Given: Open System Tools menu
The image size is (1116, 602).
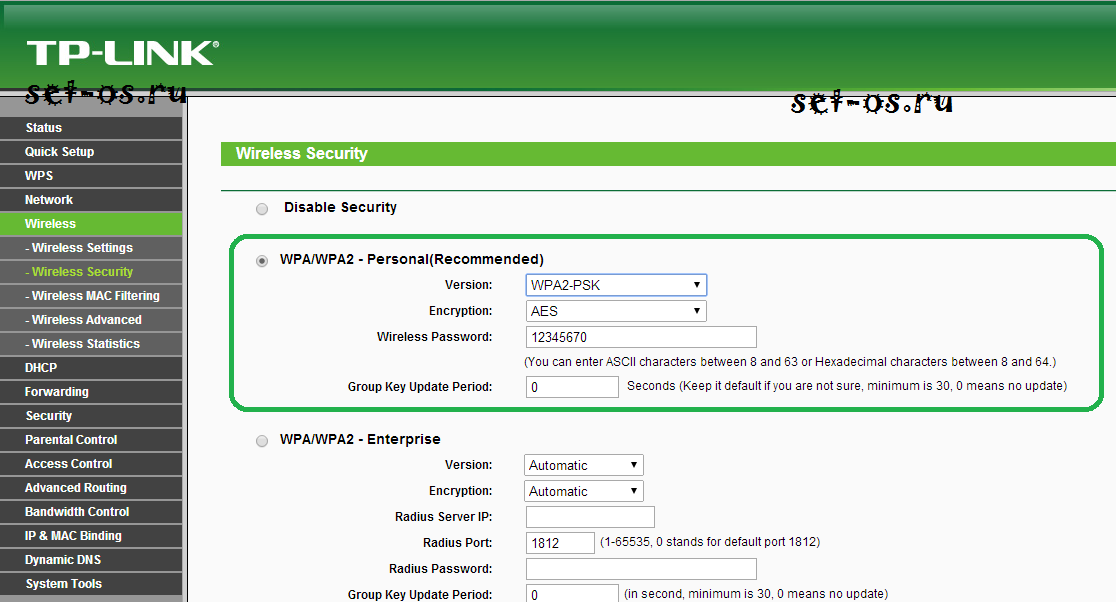Looking at the screenshot, I should (x=91, y=584).
